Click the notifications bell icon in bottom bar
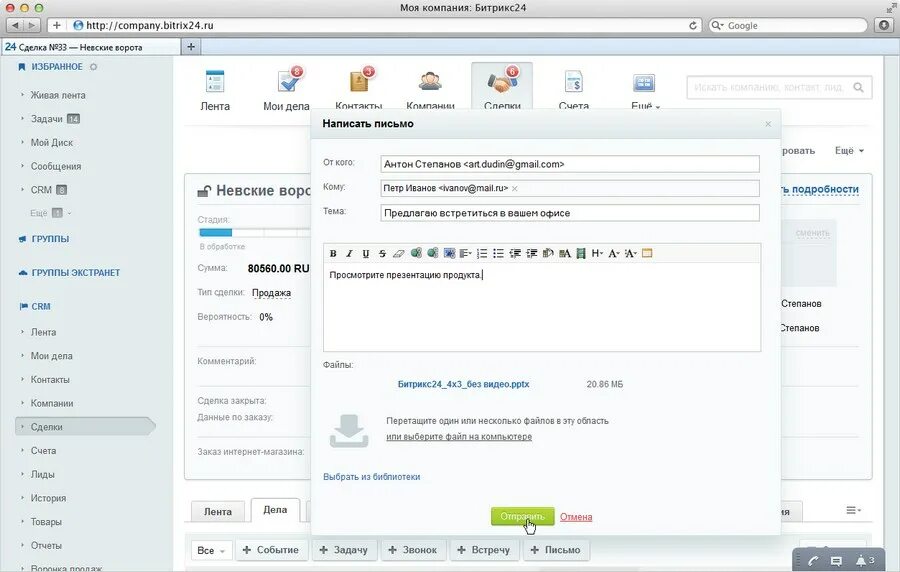Screen dimensions: 900x572 (861, 560)
